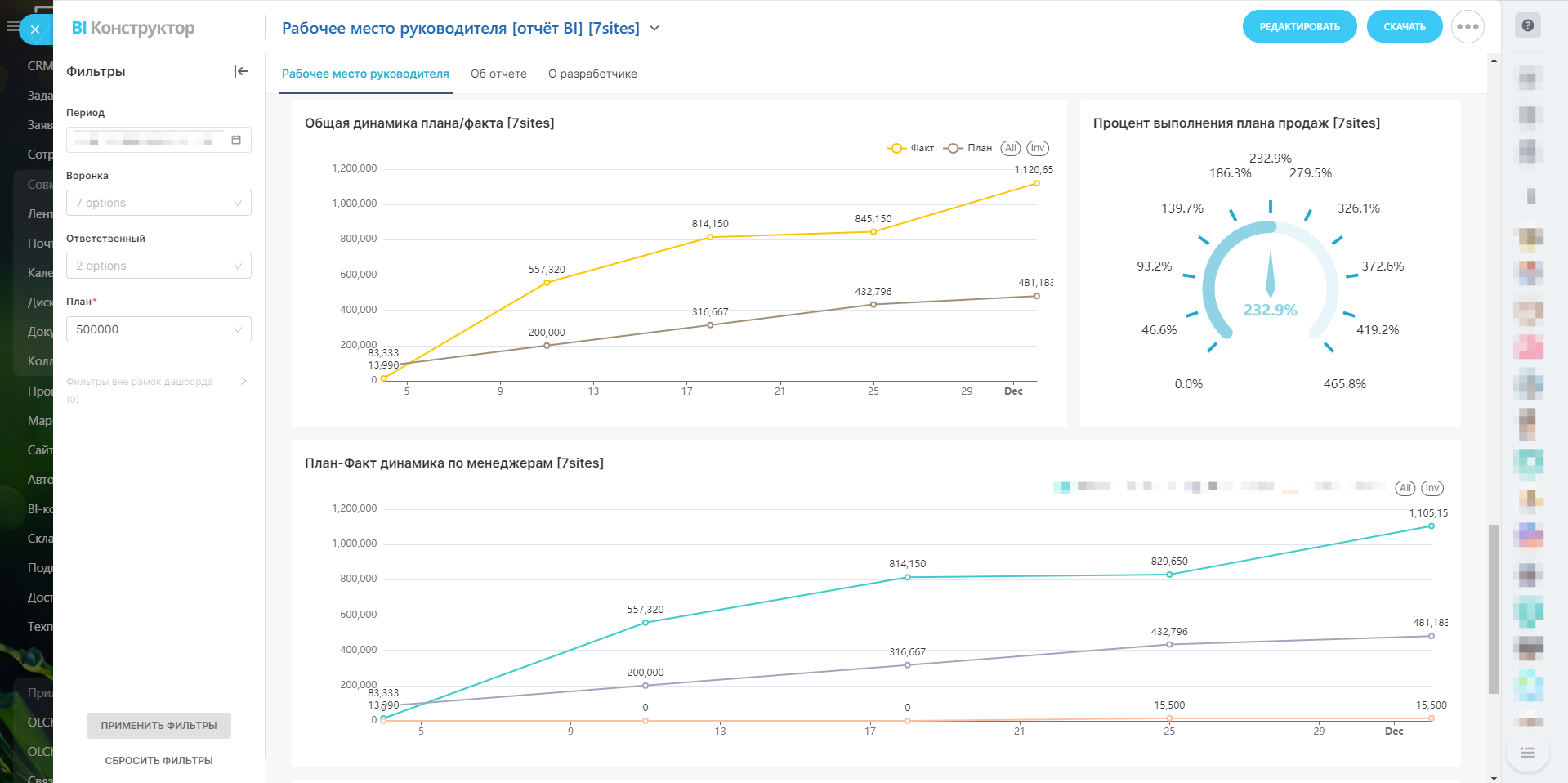The image size is (1568, 783).
Task: Open the План dropdown showing 500000
Action: coord(159,329)
